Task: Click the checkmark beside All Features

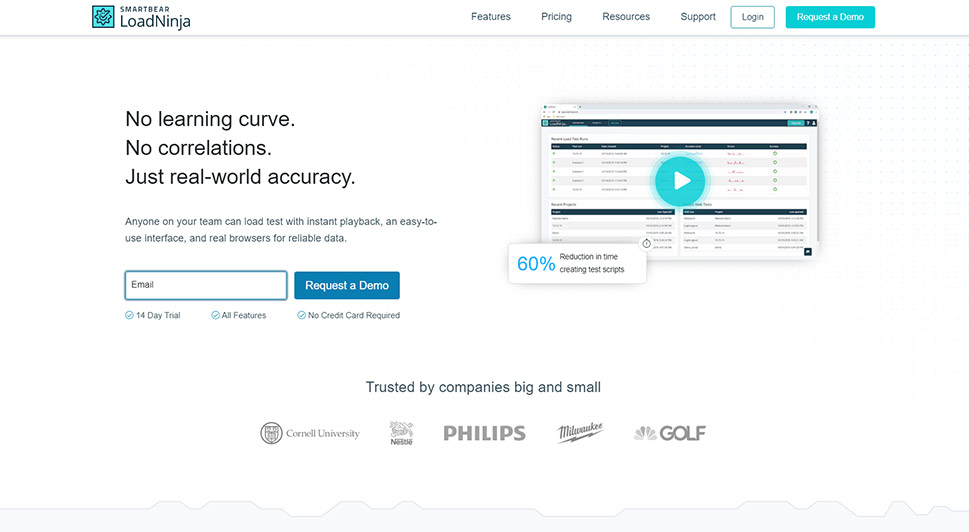Action: [x=215, y=315]
